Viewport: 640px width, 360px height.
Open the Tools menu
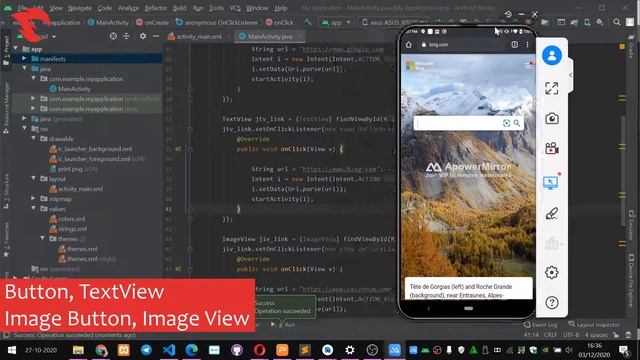(216, 8)
